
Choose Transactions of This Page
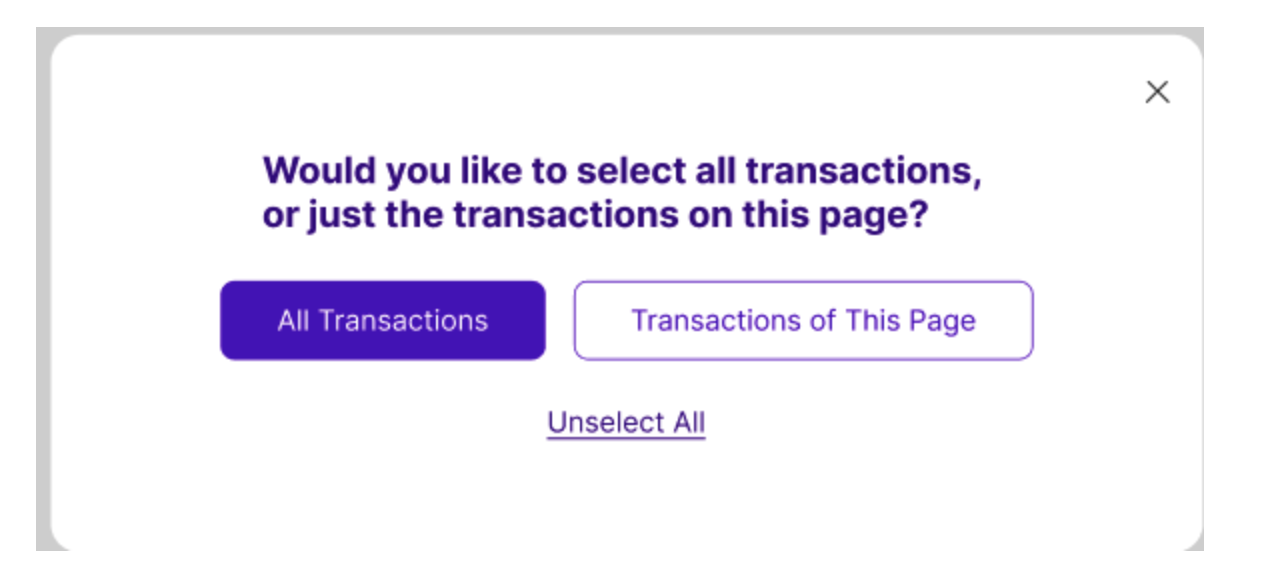click(803, 320)
